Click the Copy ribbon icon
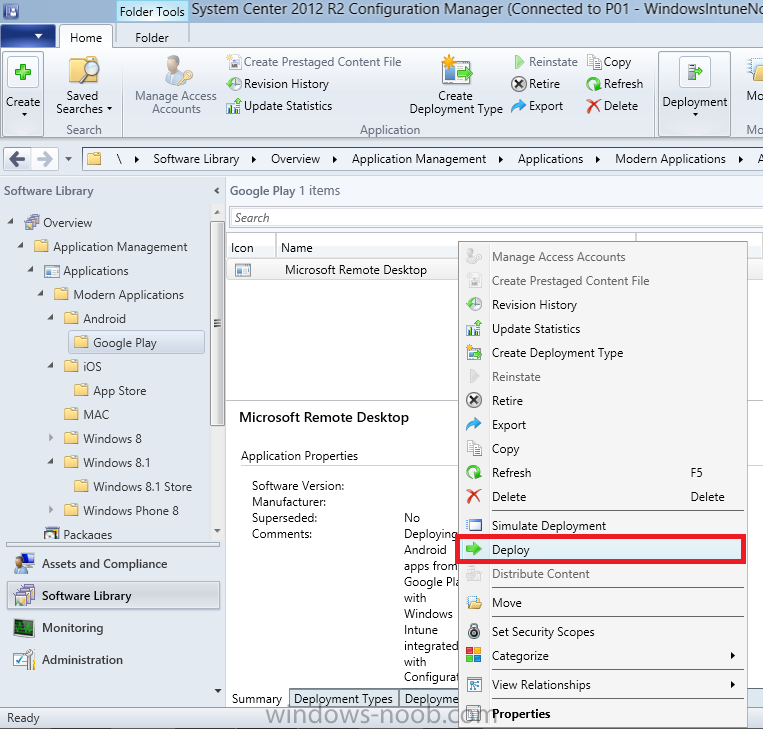 594,62
